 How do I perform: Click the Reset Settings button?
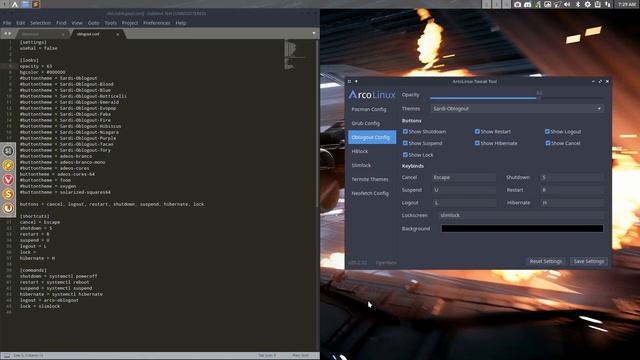(x=546, y=261)
